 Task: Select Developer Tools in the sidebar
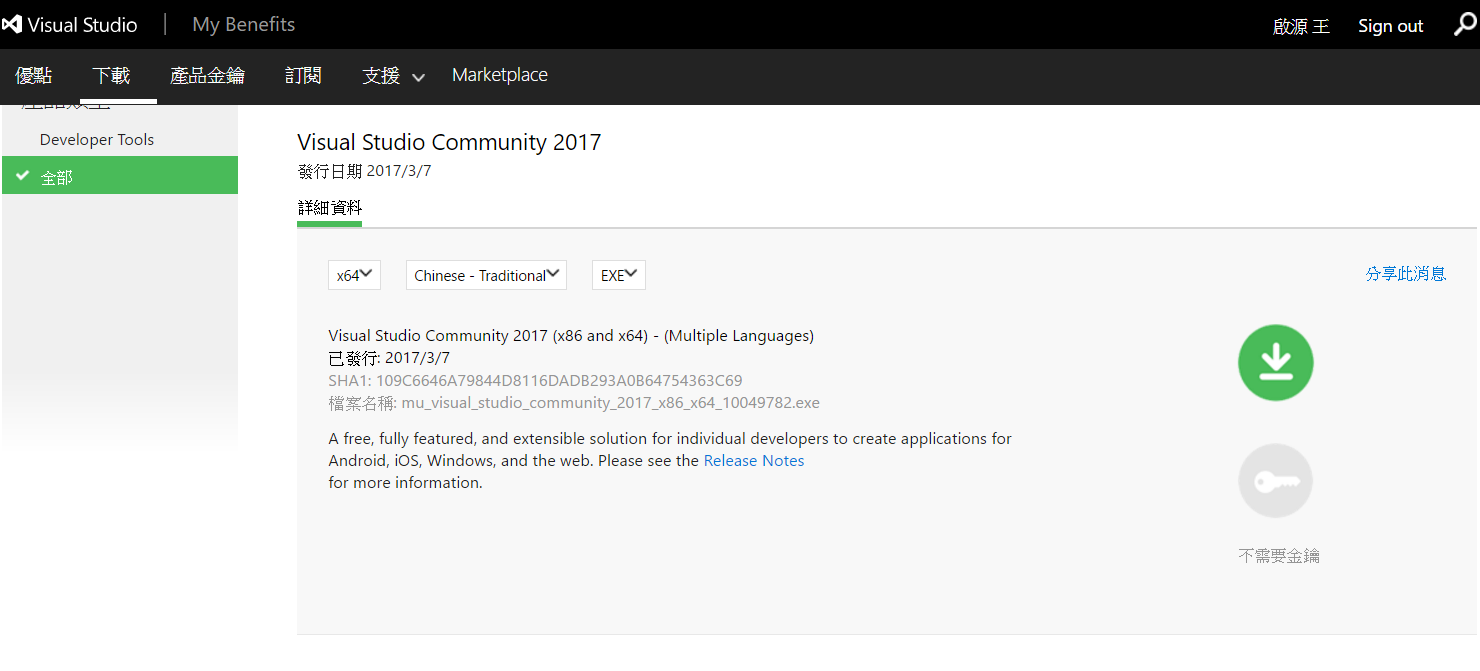click(97, 139)
